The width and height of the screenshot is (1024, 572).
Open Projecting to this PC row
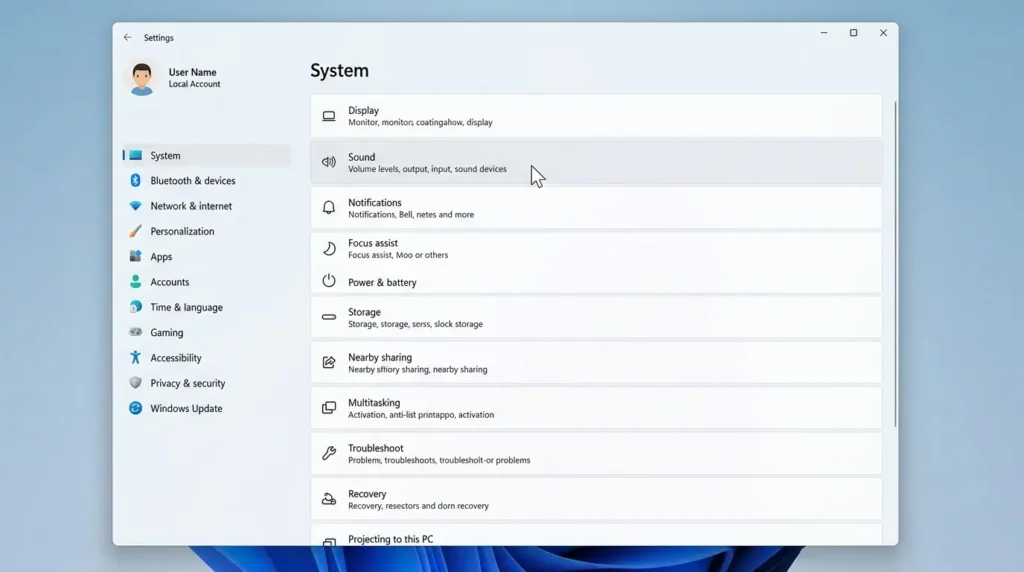(x=596, y=535)
